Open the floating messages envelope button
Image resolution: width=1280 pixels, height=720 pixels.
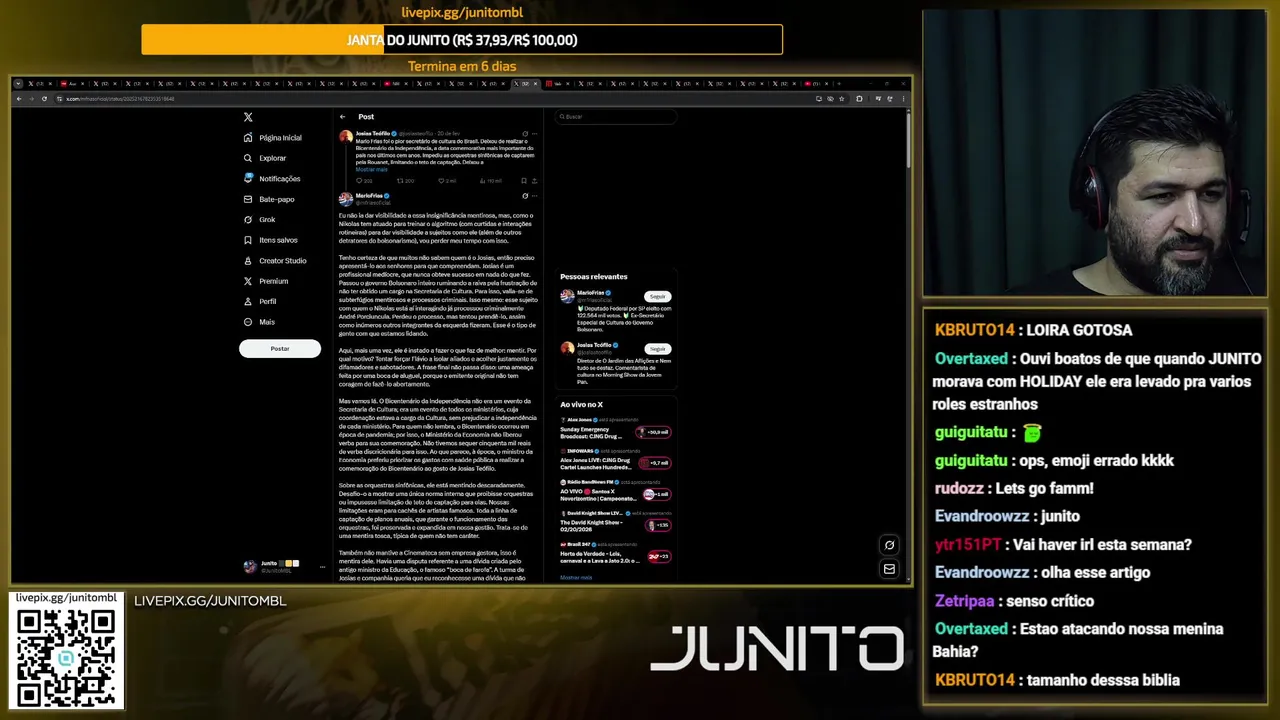coord(889,569)
